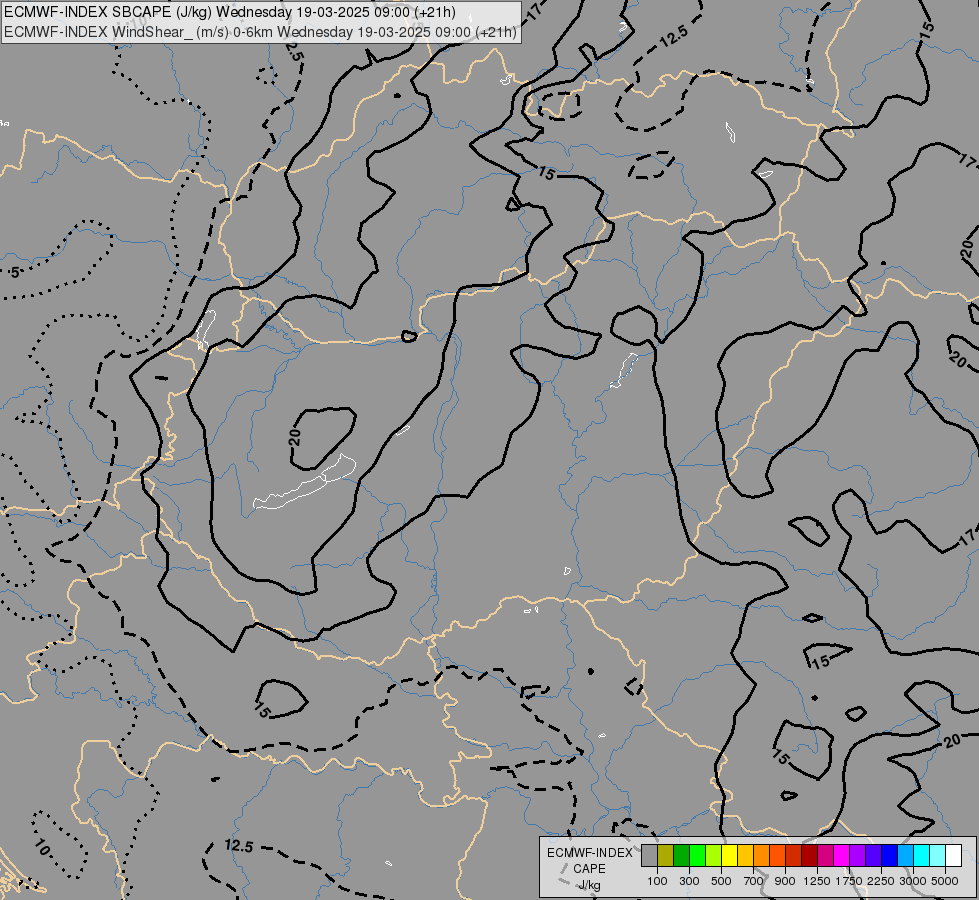Viewport: 979px width, 900px height.
Task: Pick the dark green legend swatch
Action: click(682, 855)
